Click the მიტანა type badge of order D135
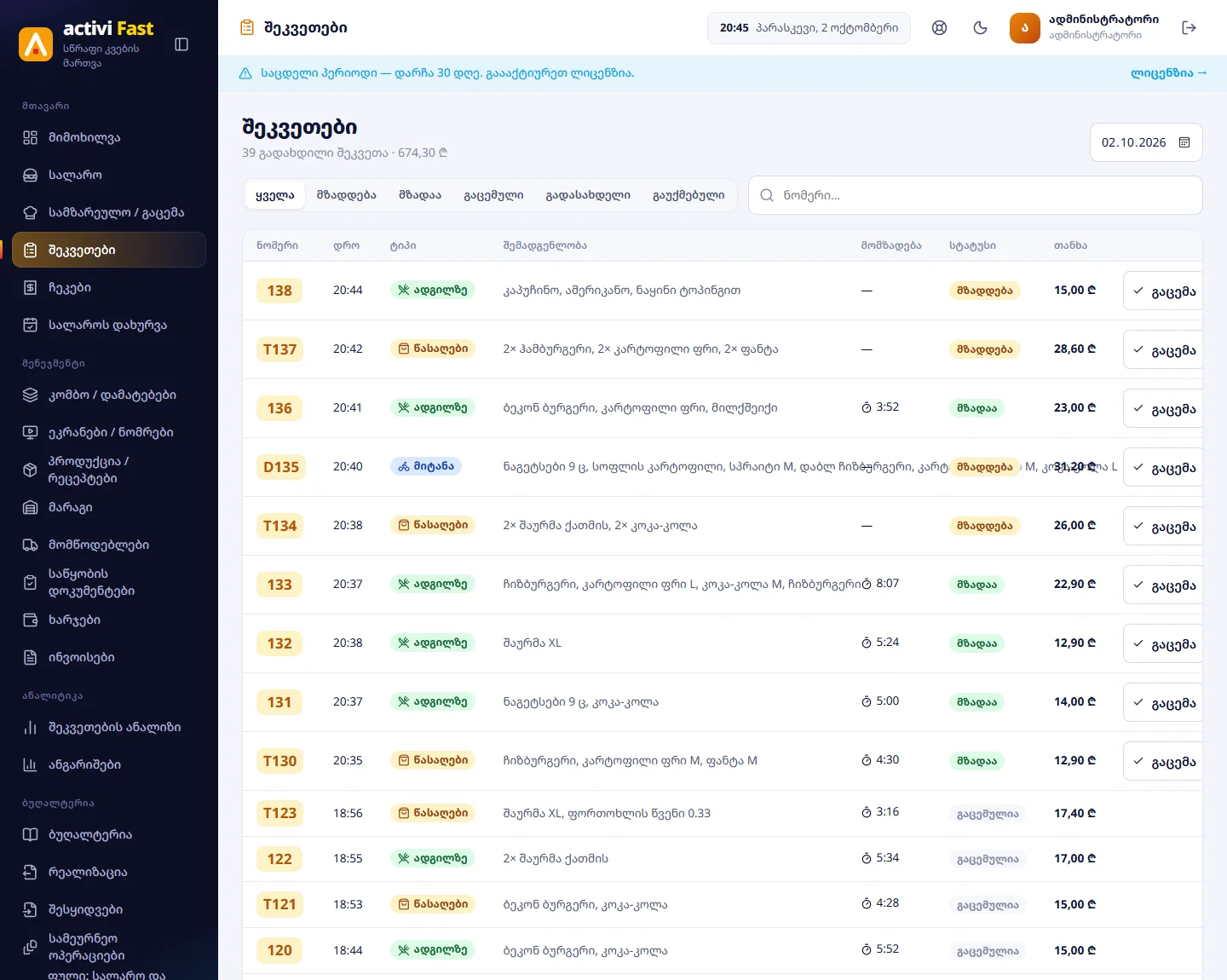Viewport: 1227px width, 980px height. (426, 466)
